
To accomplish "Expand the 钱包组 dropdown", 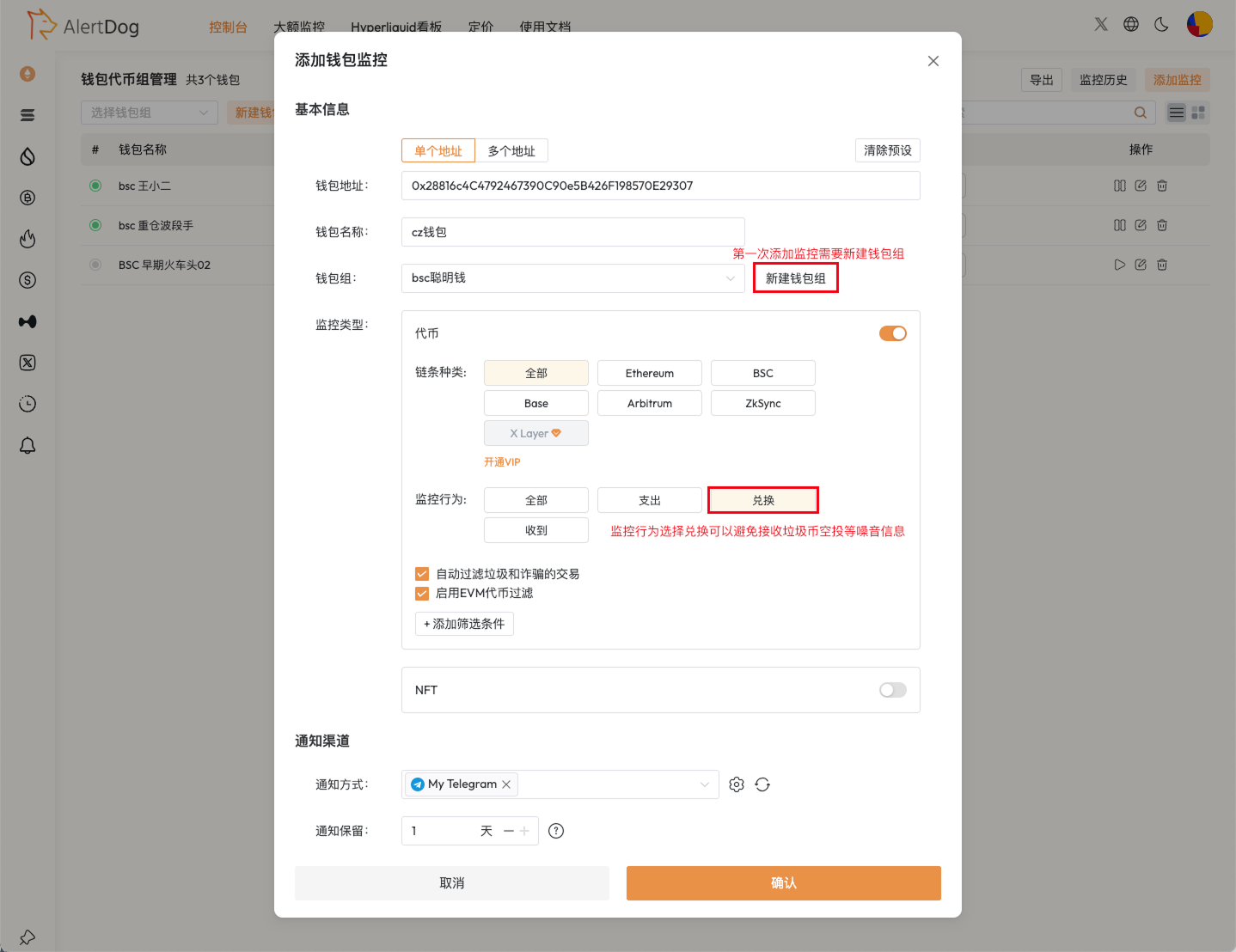I will 573,278.
